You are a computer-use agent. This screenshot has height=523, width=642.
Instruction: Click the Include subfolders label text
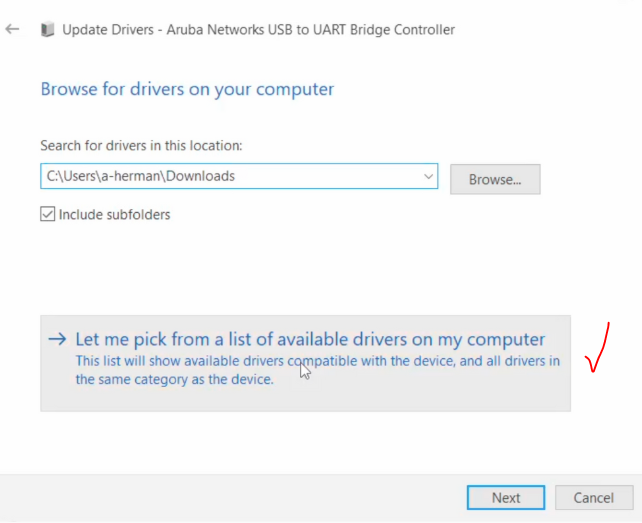tap(114, 214)
